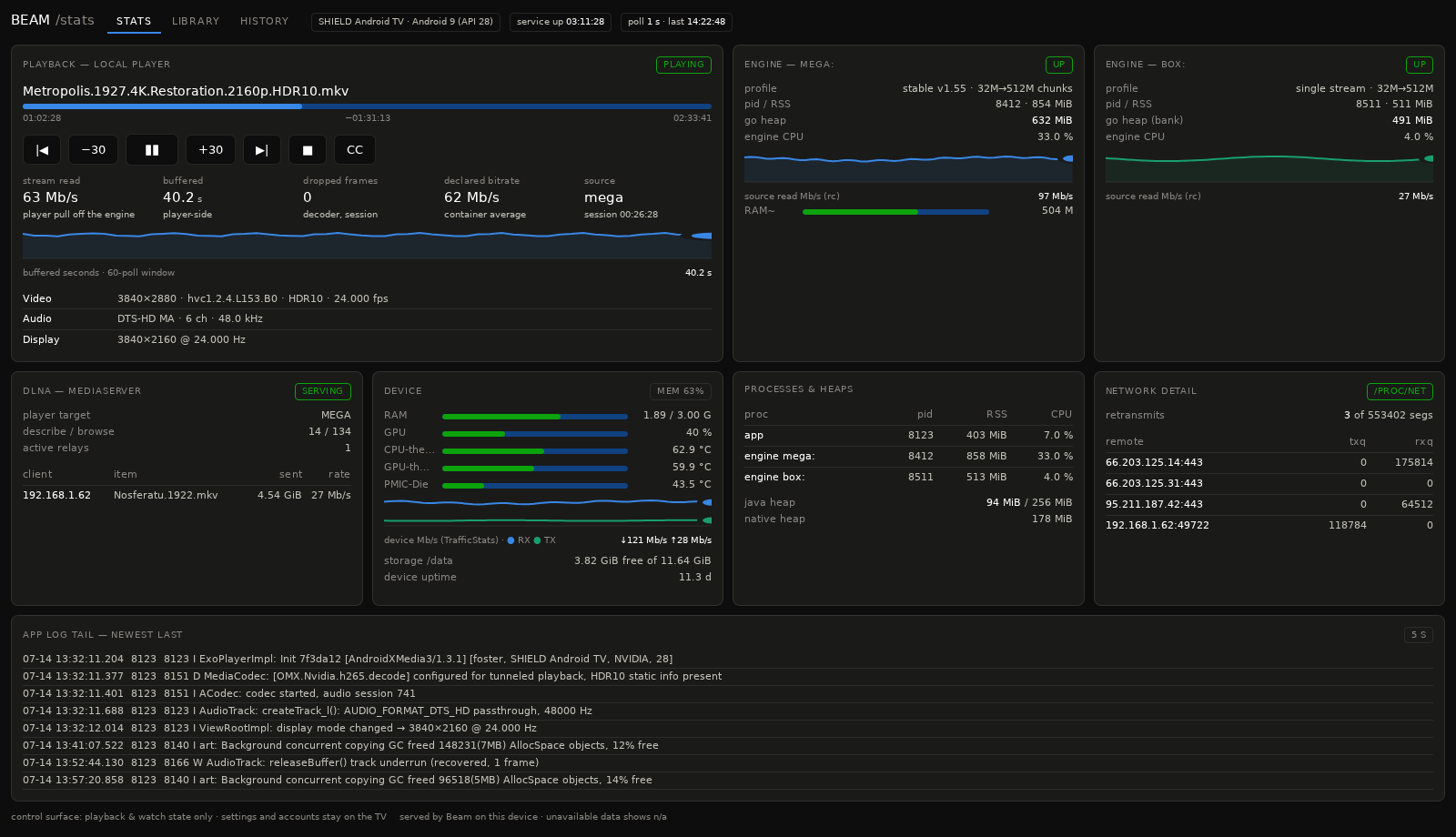Open the HISTORY tab
Screen dimensions: 1456x837
pos(264,21)
